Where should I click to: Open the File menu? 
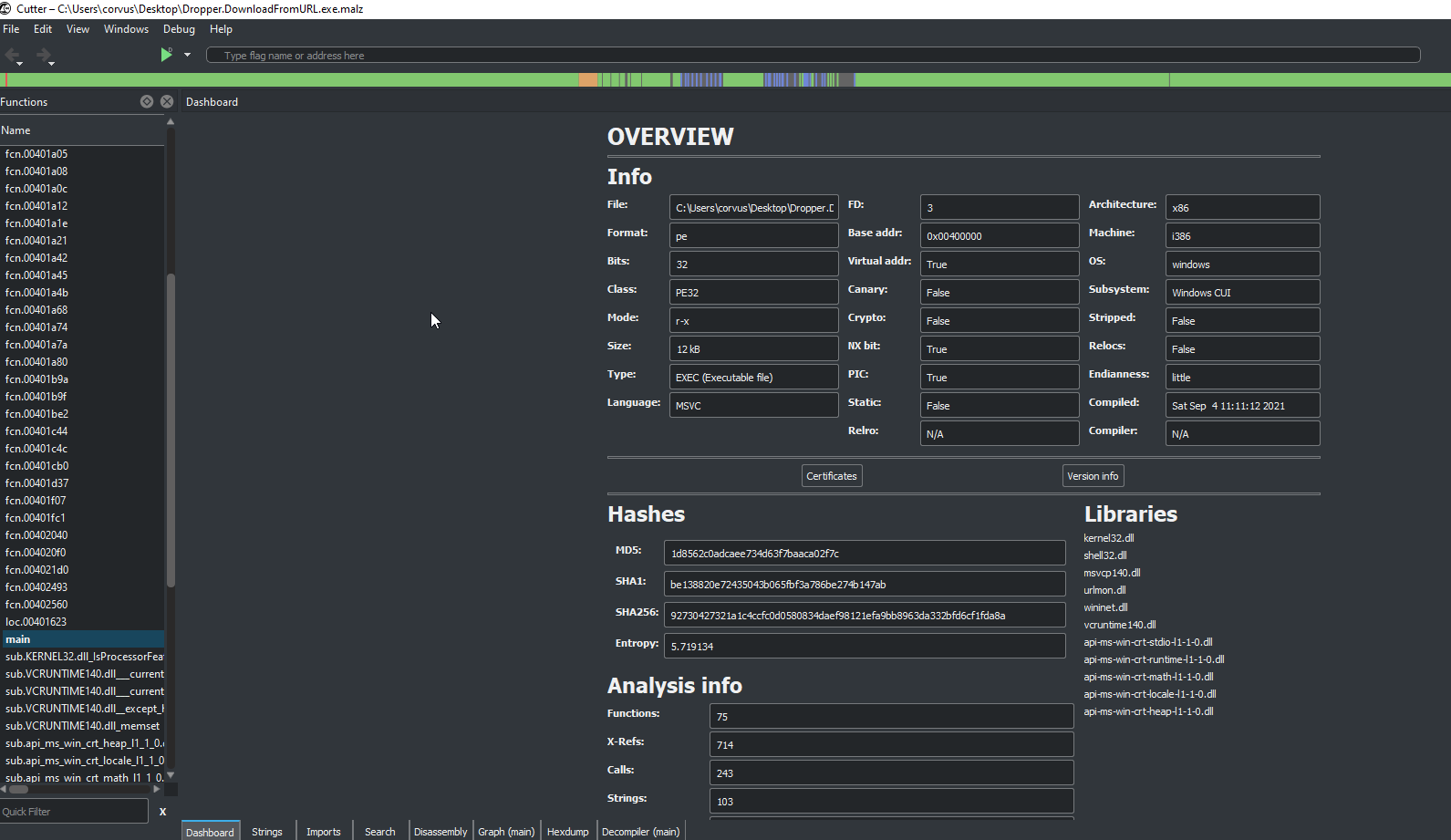tap(11, 29)
